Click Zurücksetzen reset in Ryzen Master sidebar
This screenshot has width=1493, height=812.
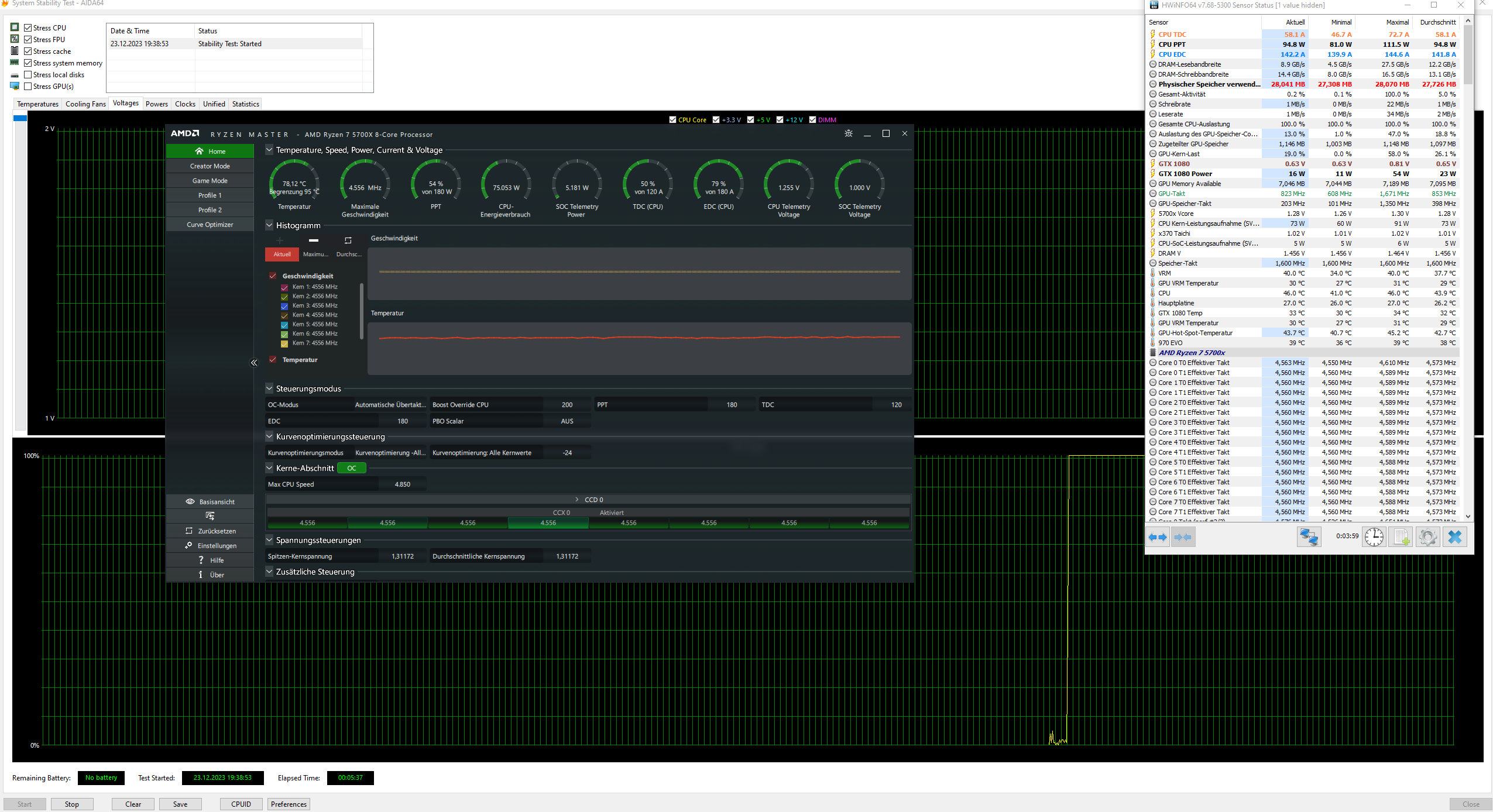click(x=210, y=531)
